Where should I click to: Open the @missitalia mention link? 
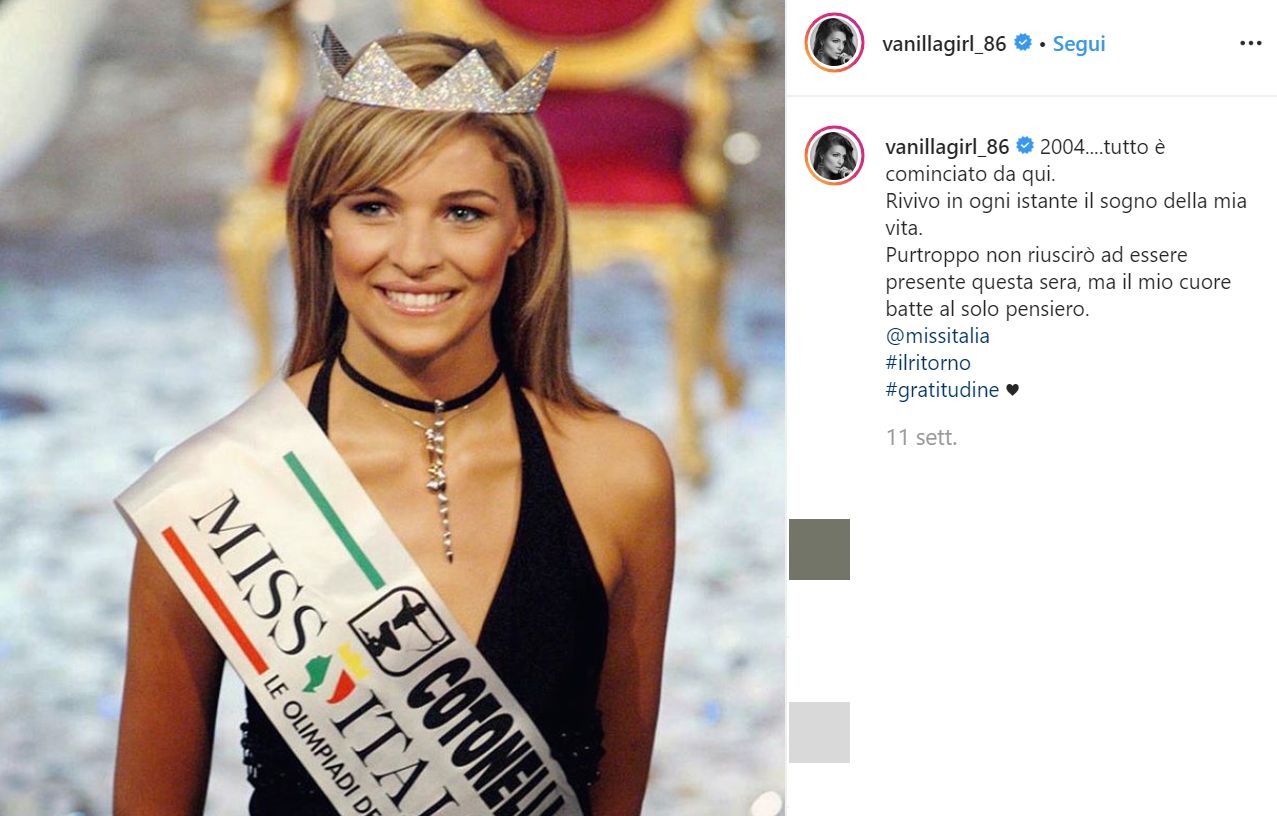pyautogui.click(x=937, y=336)
